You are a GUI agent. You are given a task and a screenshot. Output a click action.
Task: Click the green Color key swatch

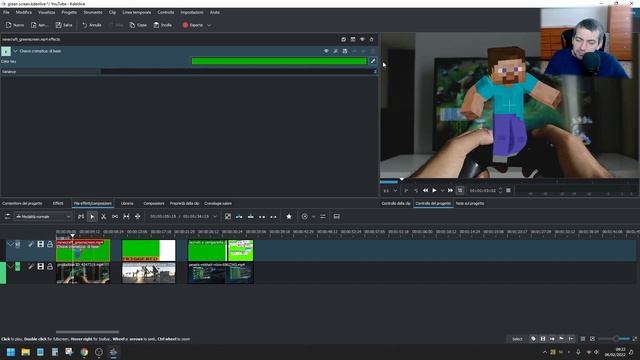click(279, 61)
